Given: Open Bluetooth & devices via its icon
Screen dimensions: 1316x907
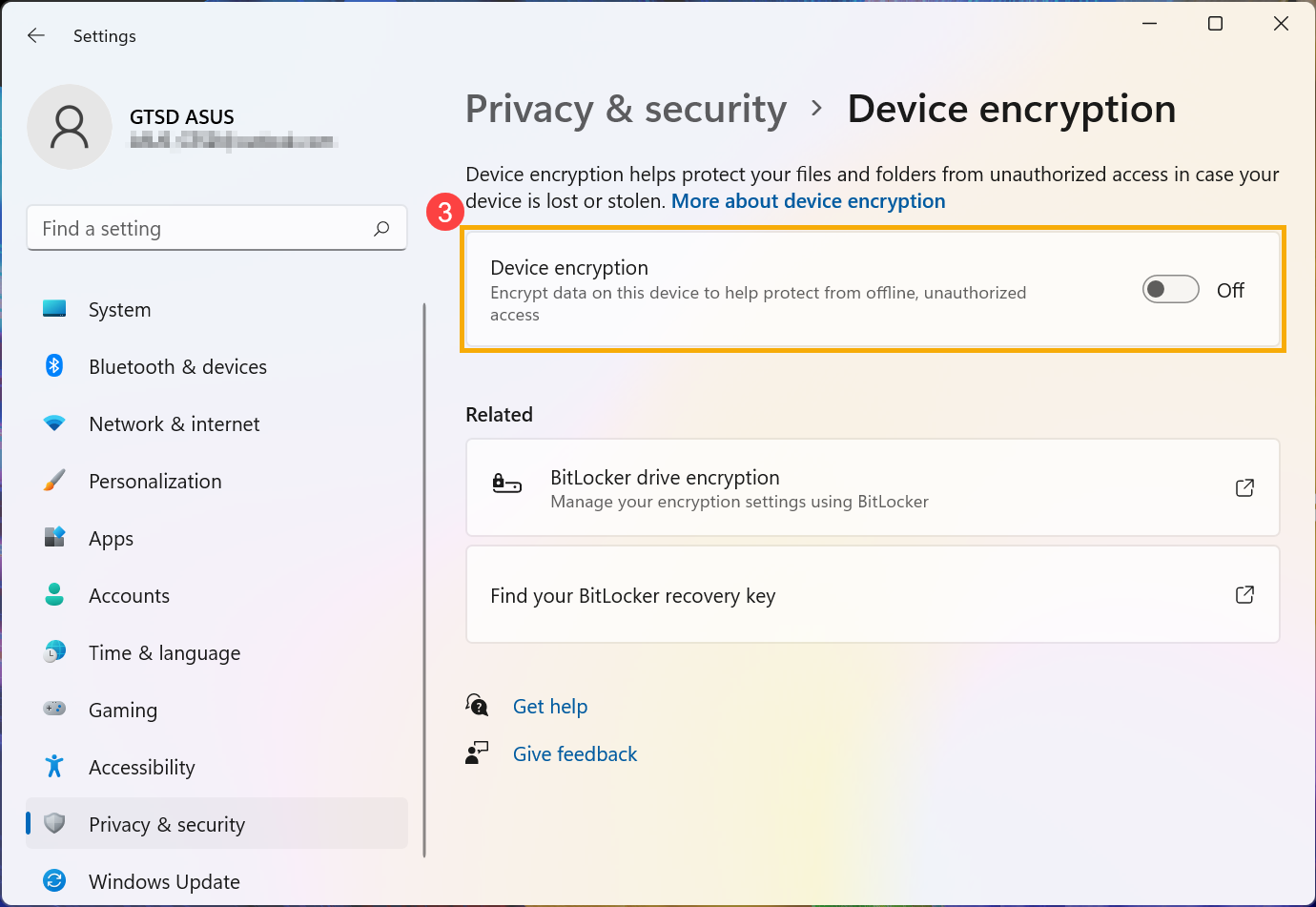Looking at the screenshot, I should [x=54, y=366].
